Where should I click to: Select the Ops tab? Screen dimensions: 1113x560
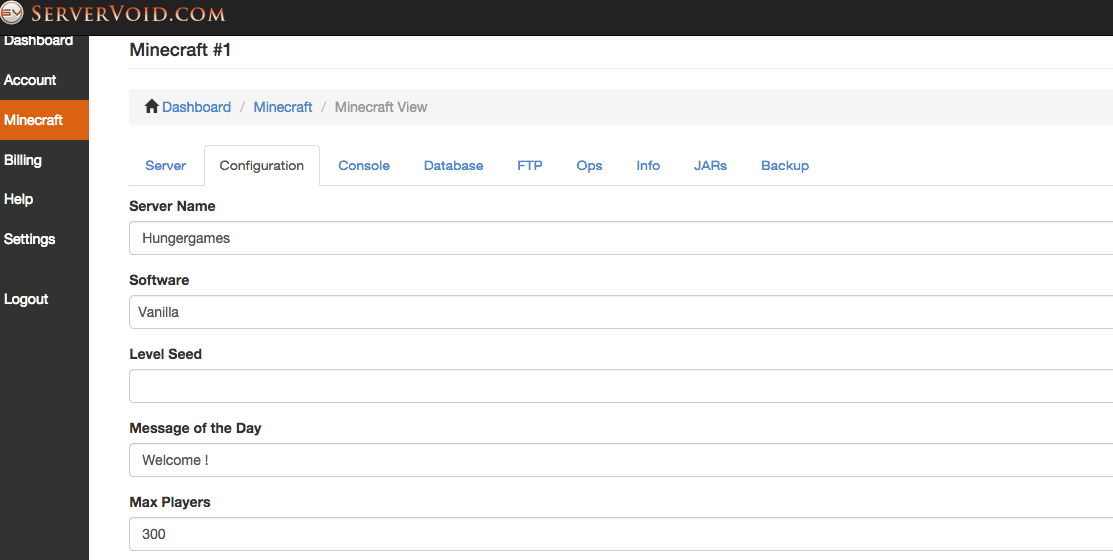coord(589,166)
